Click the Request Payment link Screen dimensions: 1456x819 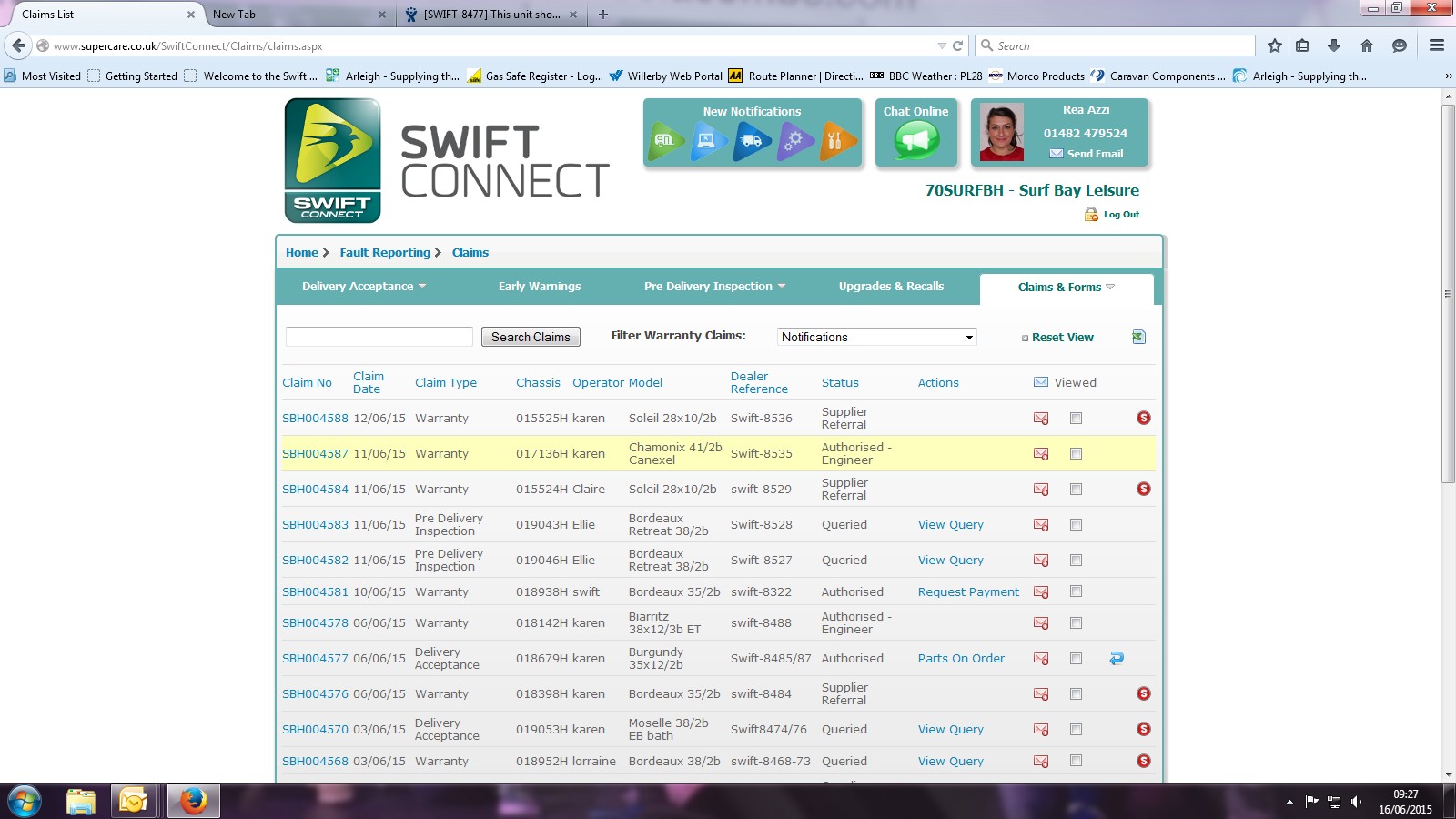pyautogui.click(x=968, y=591)
